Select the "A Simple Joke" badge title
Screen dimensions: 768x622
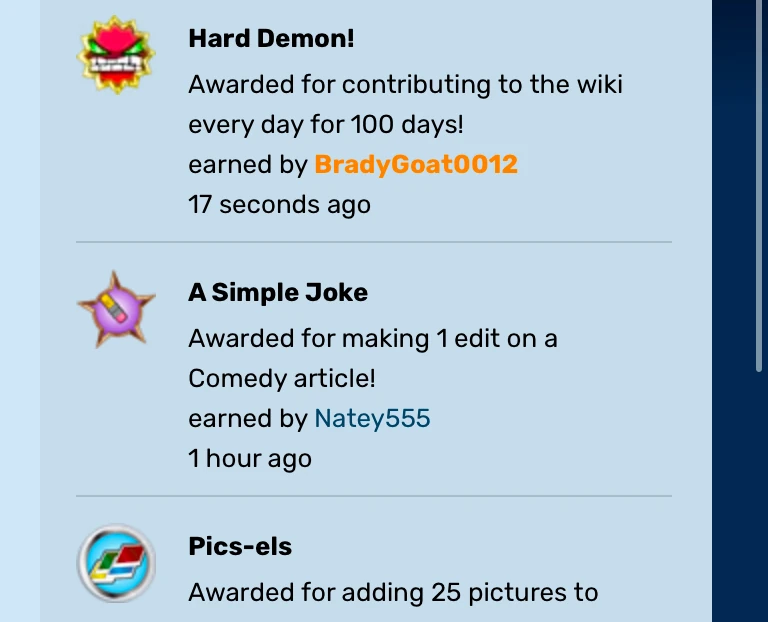[x=278, y=293]
